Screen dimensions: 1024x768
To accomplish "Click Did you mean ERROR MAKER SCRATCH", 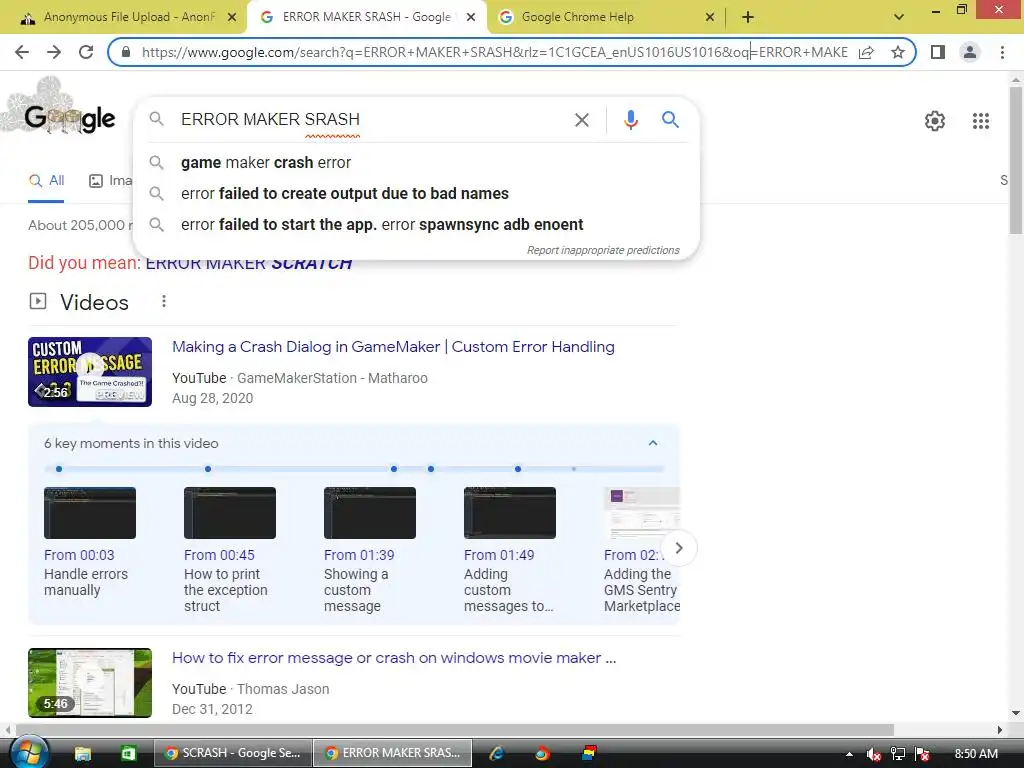I will tap(249, 263).
